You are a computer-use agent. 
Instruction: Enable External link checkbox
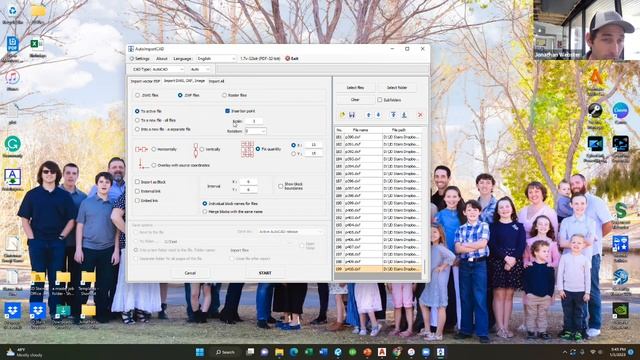[x=138, y=191]
